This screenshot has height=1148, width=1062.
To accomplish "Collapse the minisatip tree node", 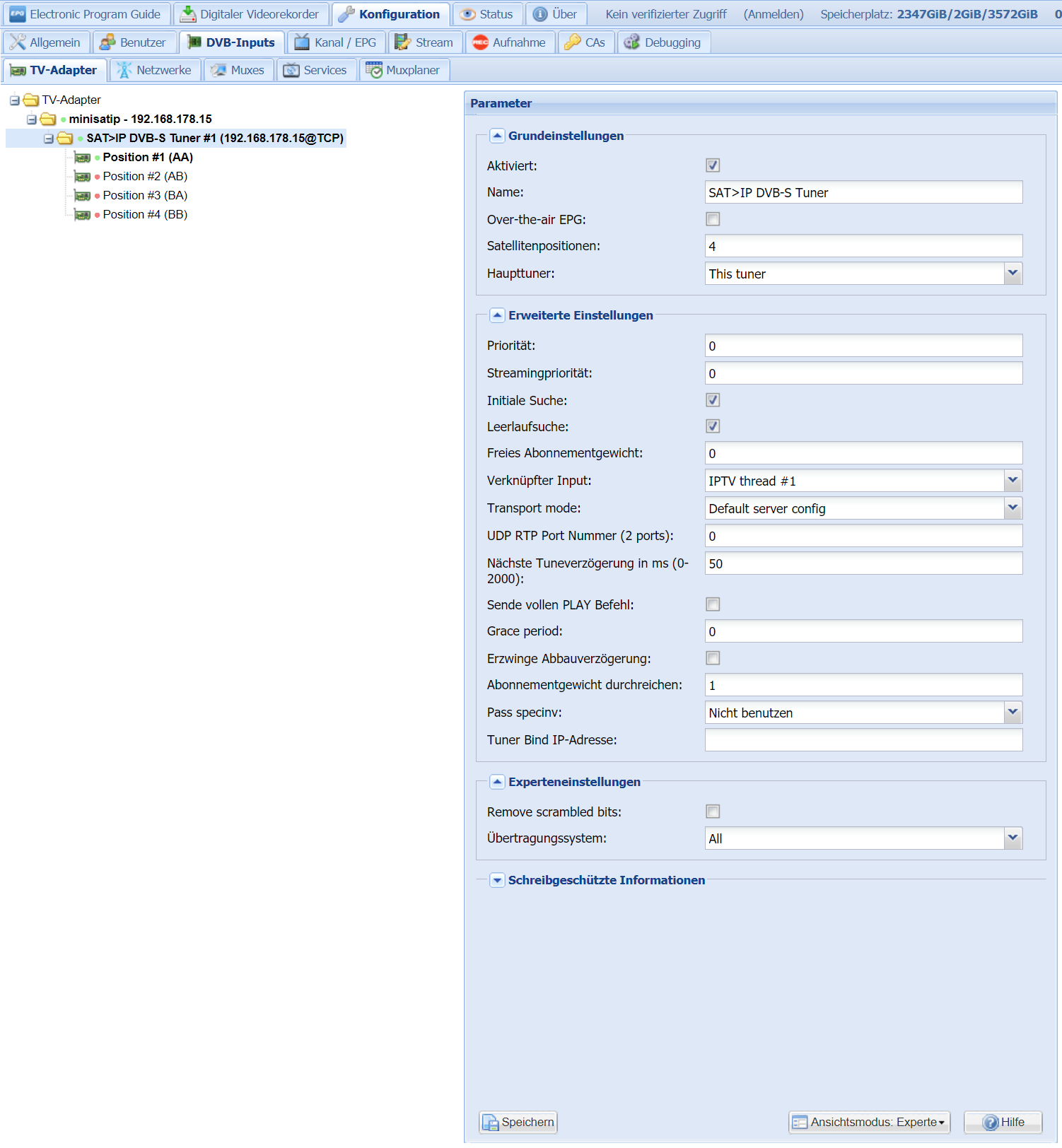I will pos(32,119).
